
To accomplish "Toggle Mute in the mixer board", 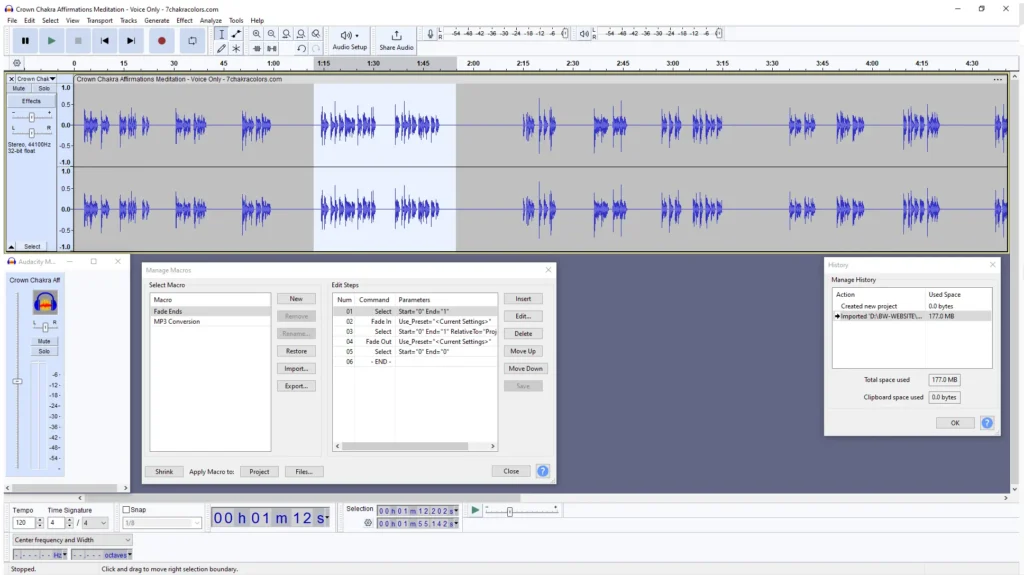I will pyautogui.click(x=44, y=341).
